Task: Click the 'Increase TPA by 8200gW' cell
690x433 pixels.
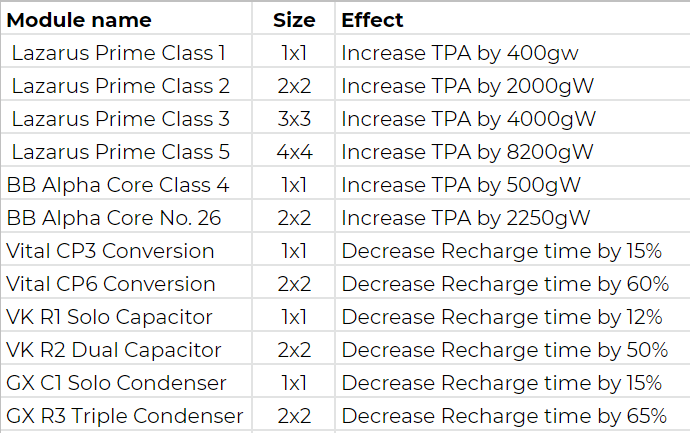Action: 468,152
